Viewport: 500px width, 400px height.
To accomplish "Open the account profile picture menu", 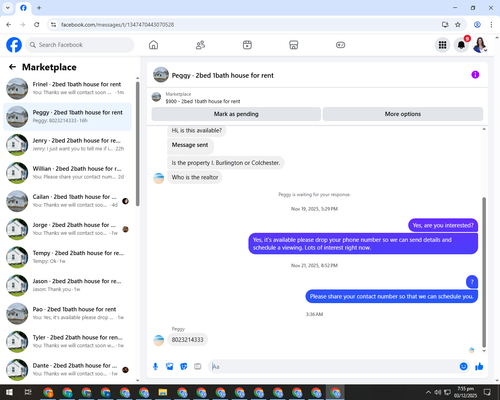I will (x=480, y=45).
